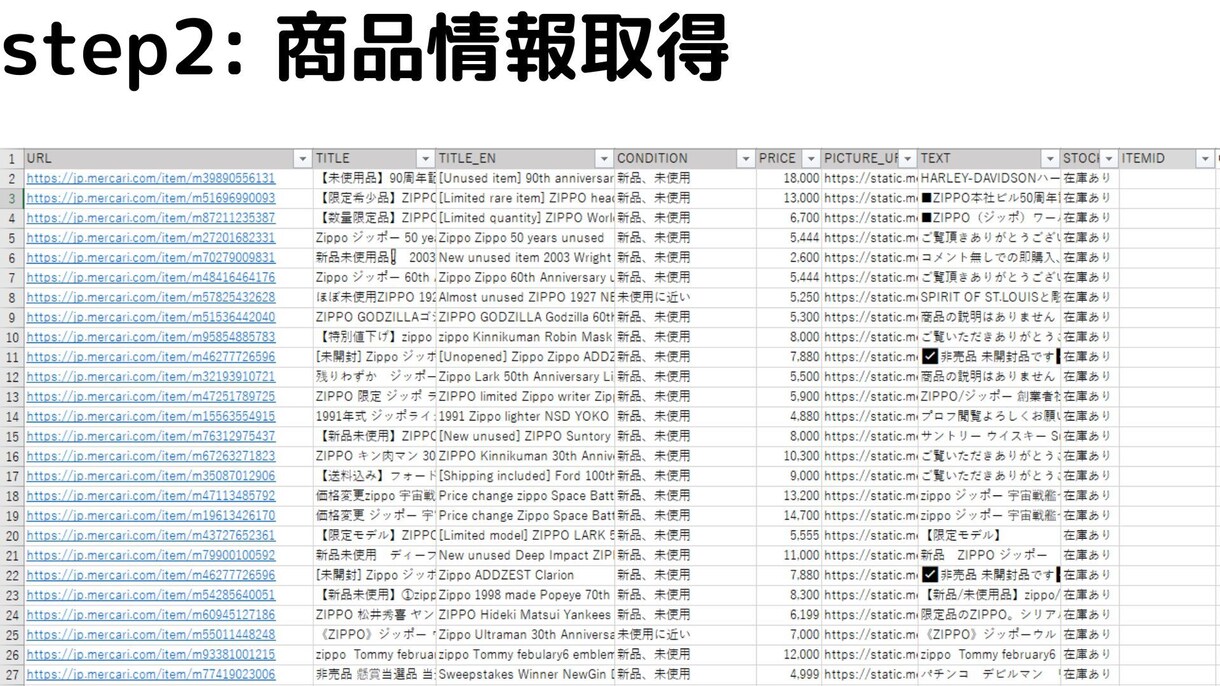1220x686 pixels.
Task: Open the TITLE column filter dropdown
Action: (x=426, y=159)
